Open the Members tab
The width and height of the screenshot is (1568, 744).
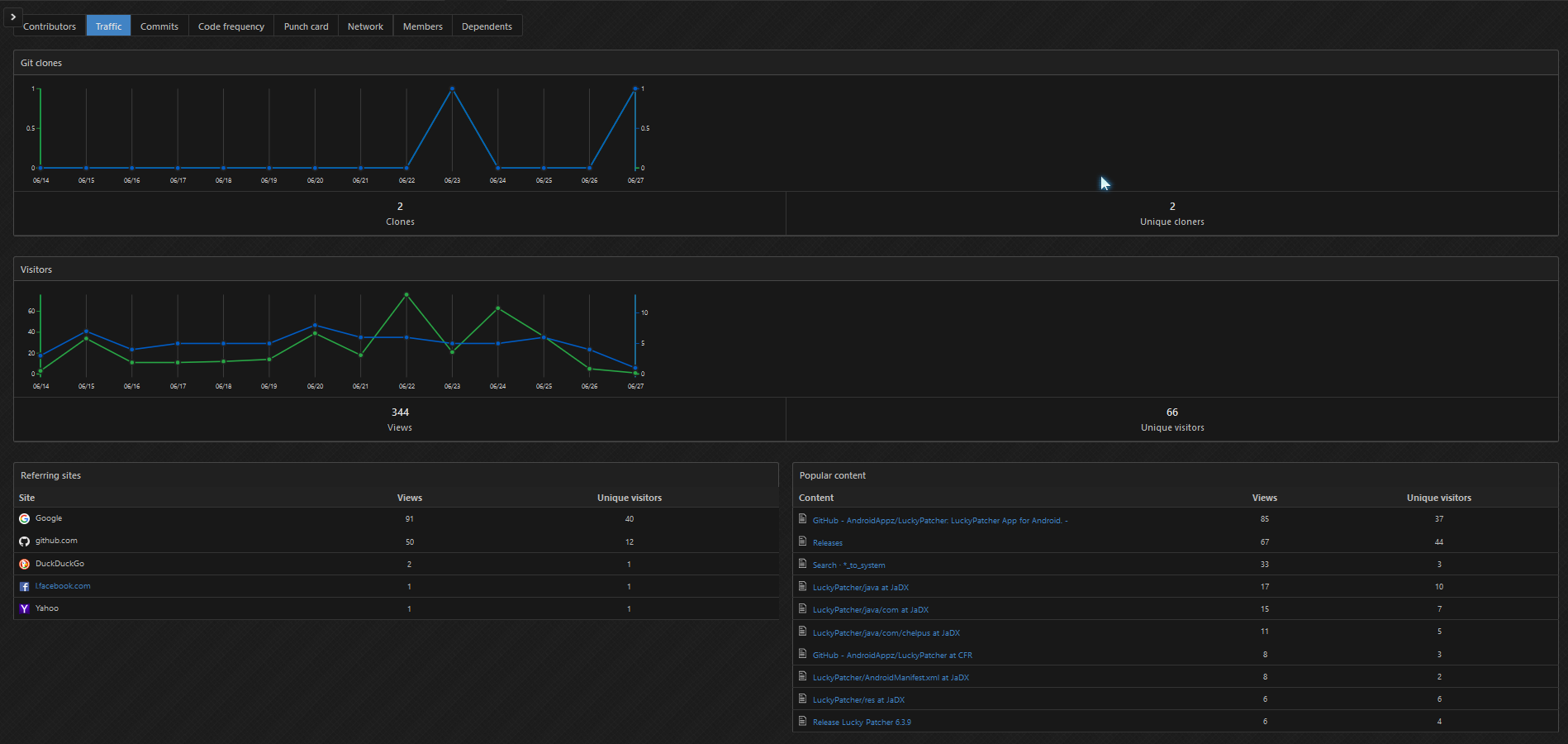[423, 26]
